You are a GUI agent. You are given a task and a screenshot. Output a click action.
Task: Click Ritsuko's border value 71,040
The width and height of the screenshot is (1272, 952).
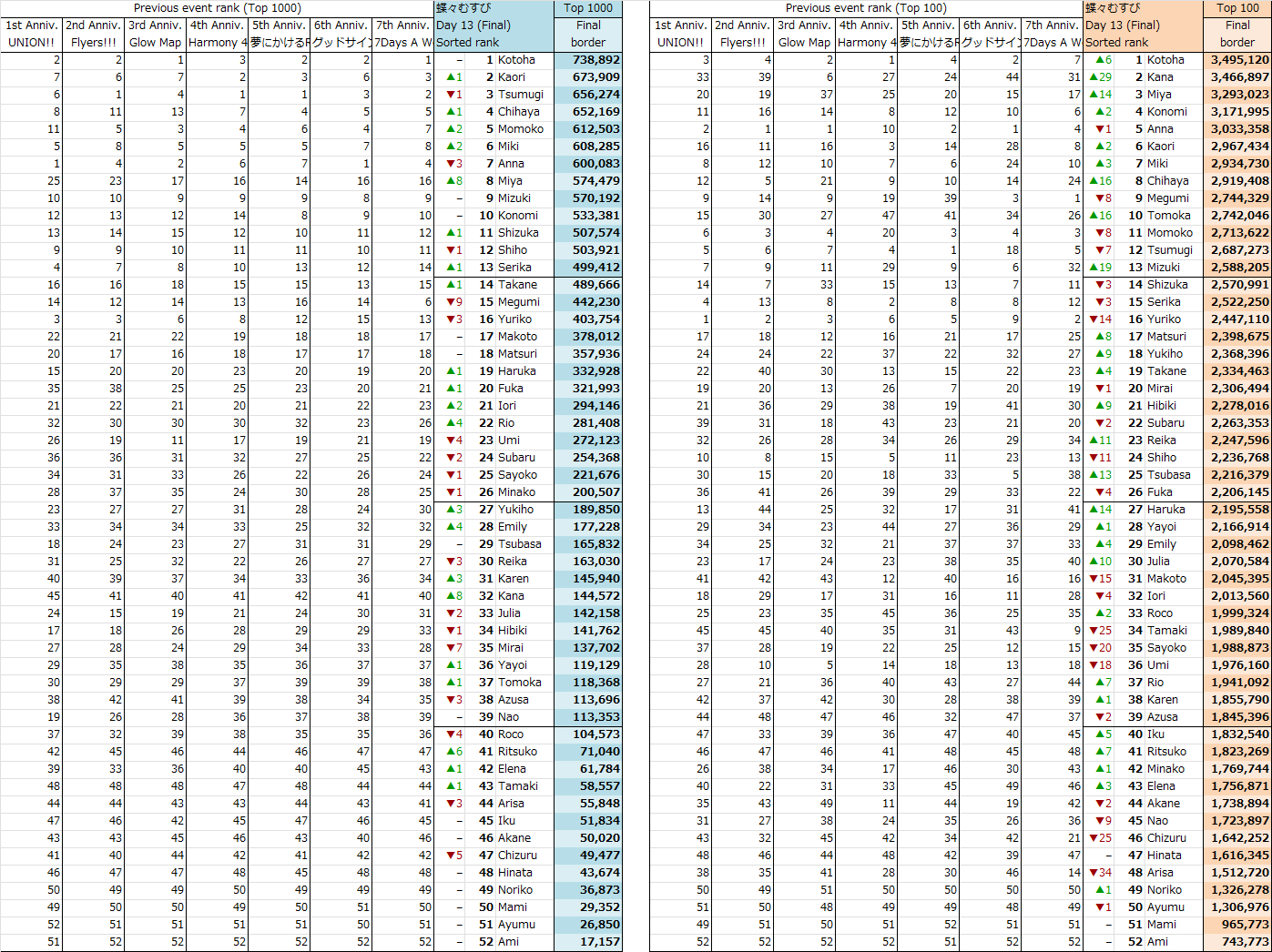[x=588, y=752]
